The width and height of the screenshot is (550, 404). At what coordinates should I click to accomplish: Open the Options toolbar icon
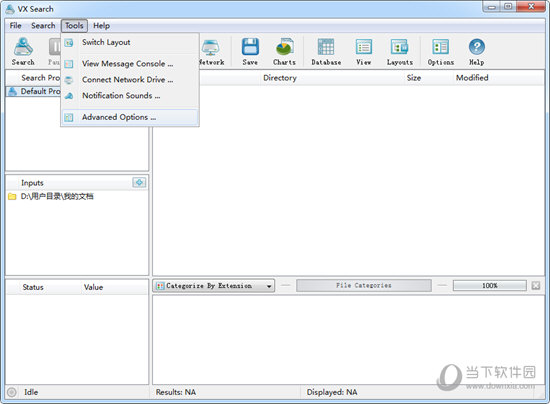pos(441,51)
